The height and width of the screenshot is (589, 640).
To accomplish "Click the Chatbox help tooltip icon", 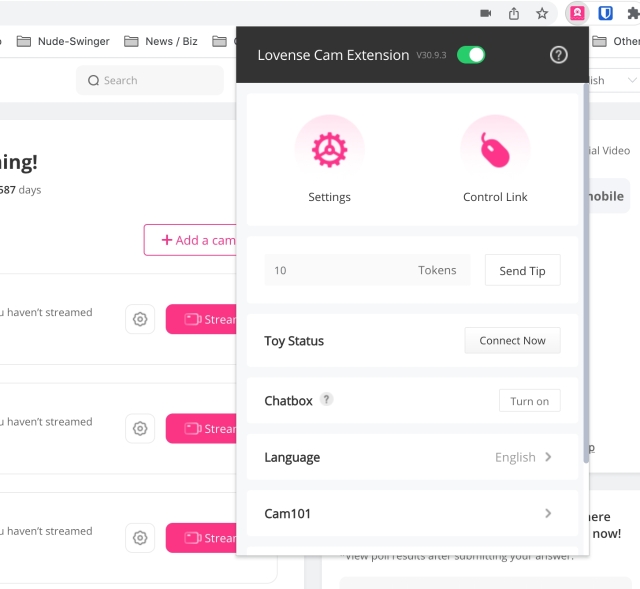I will click(x=326, y=400).
